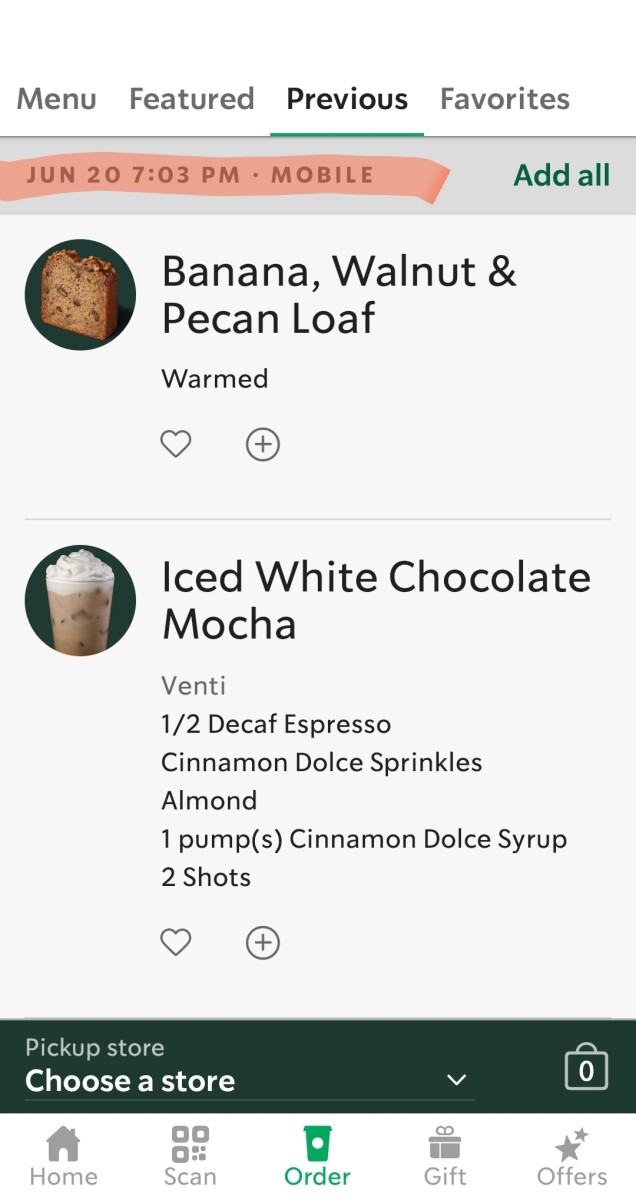Switch to the Menu tab
Image resolution: width=636 pixels, height=1200 pixels.
coord(57,99)
